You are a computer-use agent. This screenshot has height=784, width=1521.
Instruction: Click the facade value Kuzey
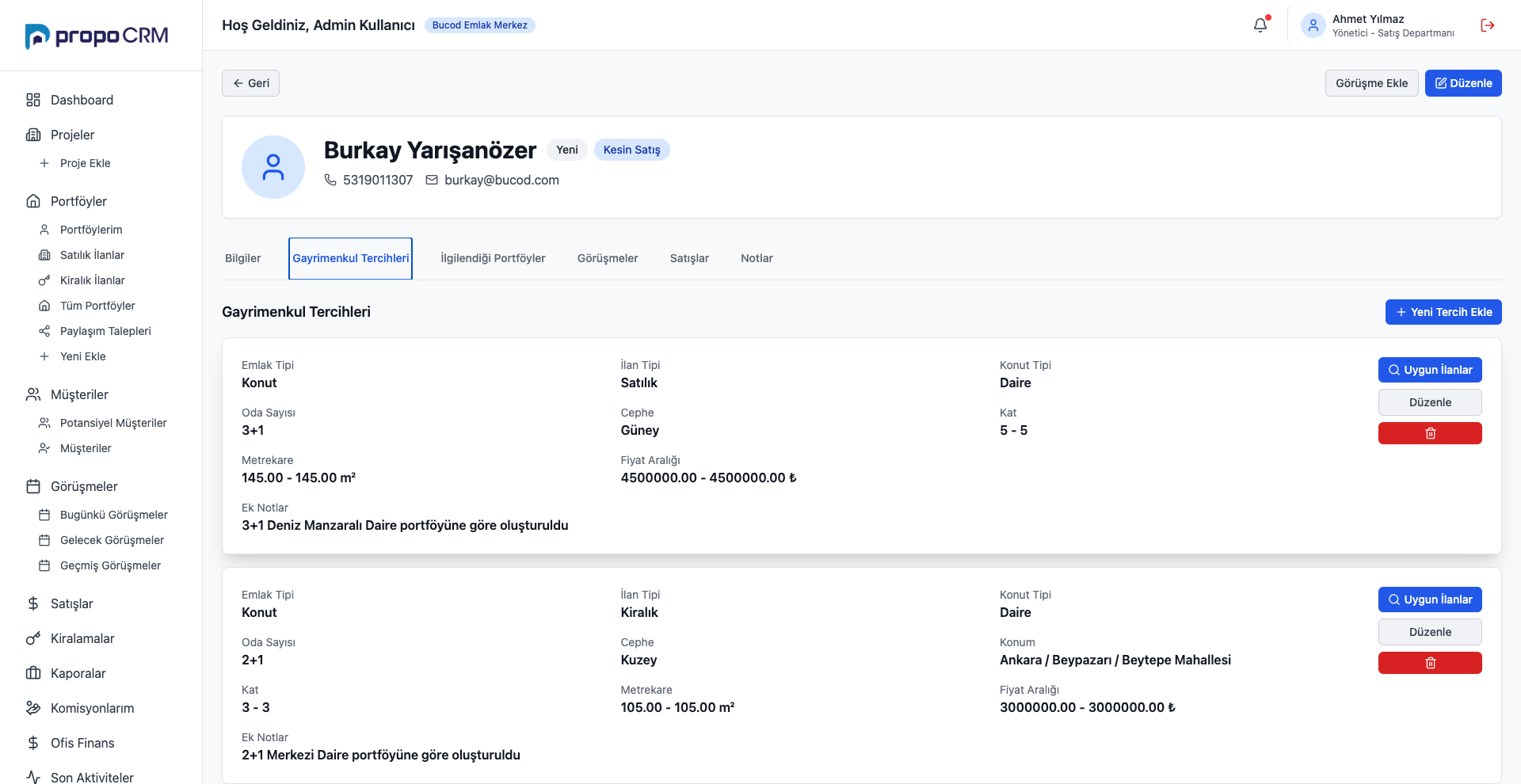(639, 660)
